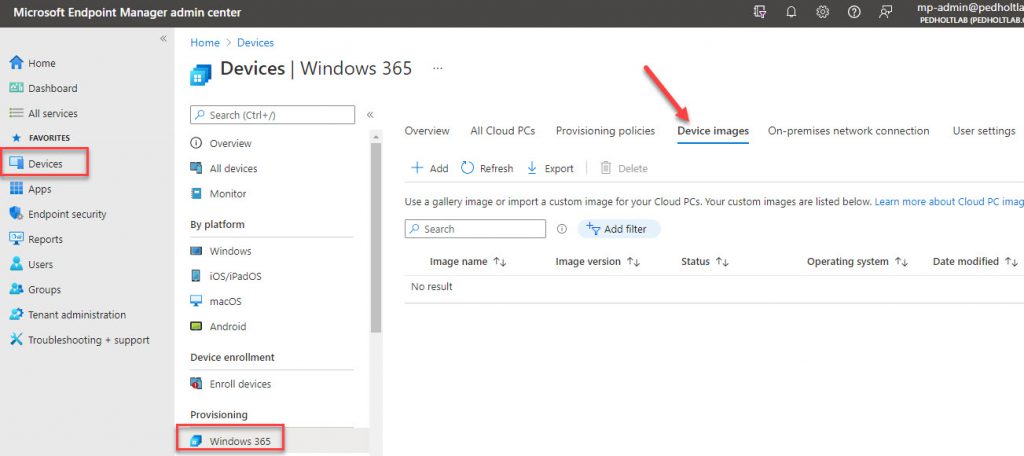Sort by Image name column
Viewport: 1024px width, 456px height.
[x=468, y=261]
